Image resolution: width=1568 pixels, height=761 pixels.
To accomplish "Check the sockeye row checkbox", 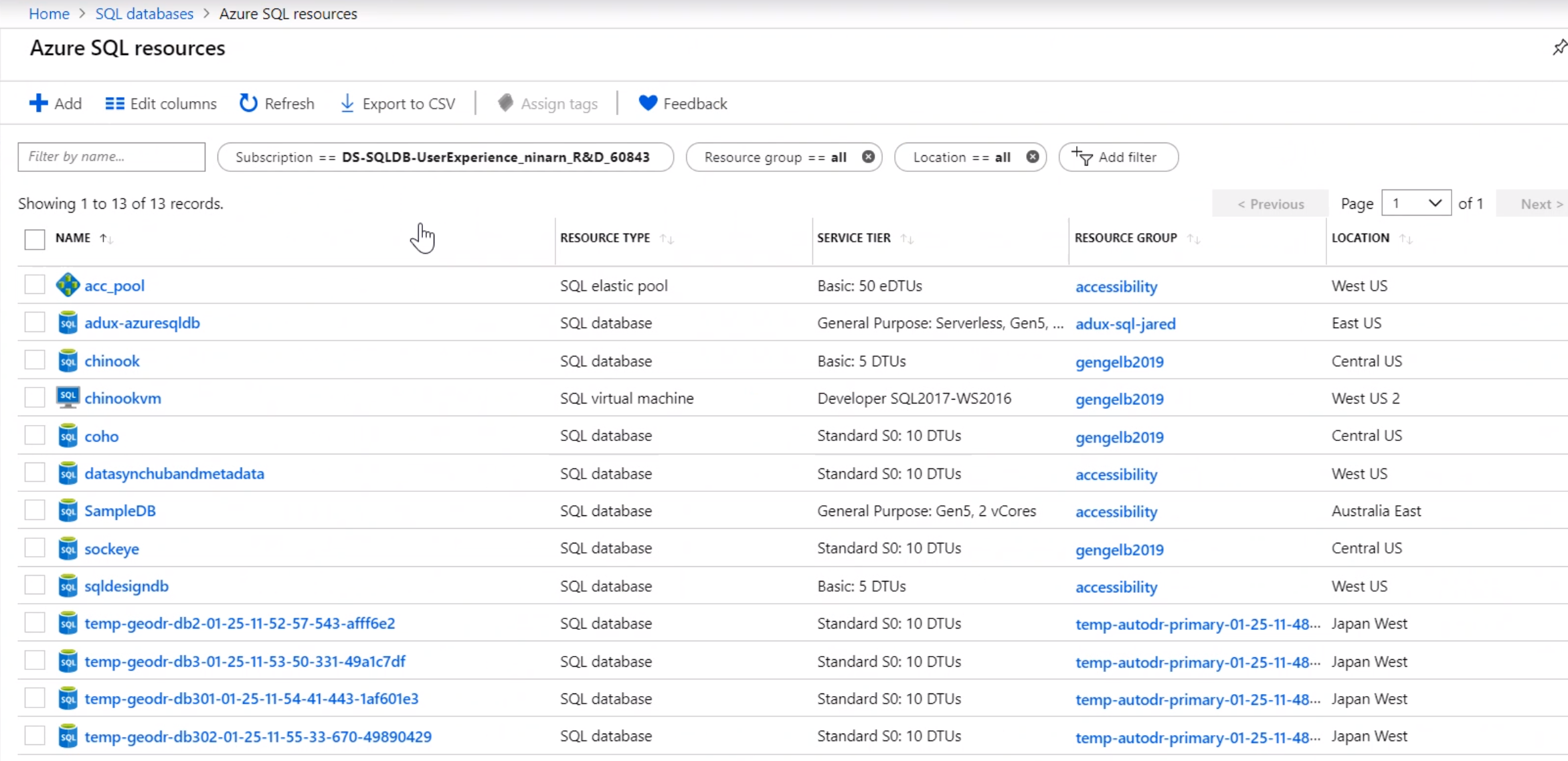I will pyautogui.click(x=35, y=547).
